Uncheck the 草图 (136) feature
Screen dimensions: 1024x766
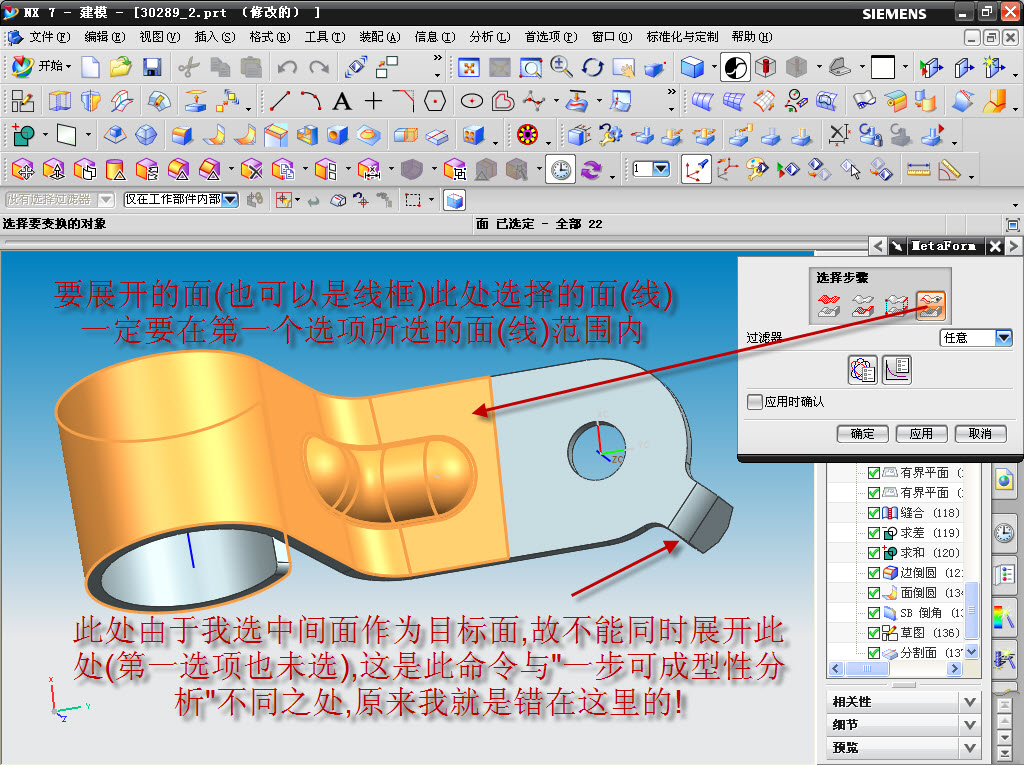click(x=874, y=633)
